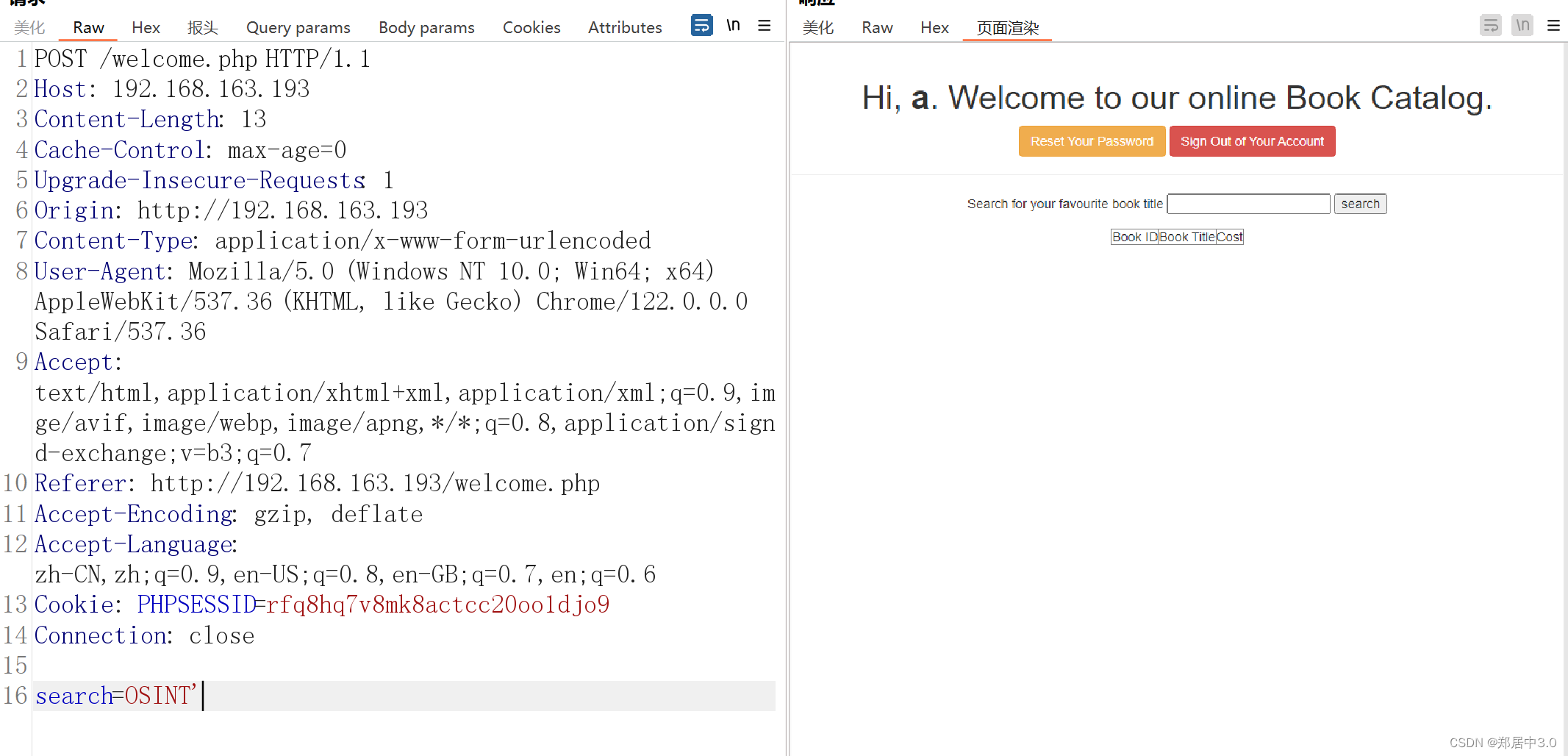Toggle \n non-printable characters in request panel
1568x756 pixels.
pyautogui.click(x=733, y=26)
